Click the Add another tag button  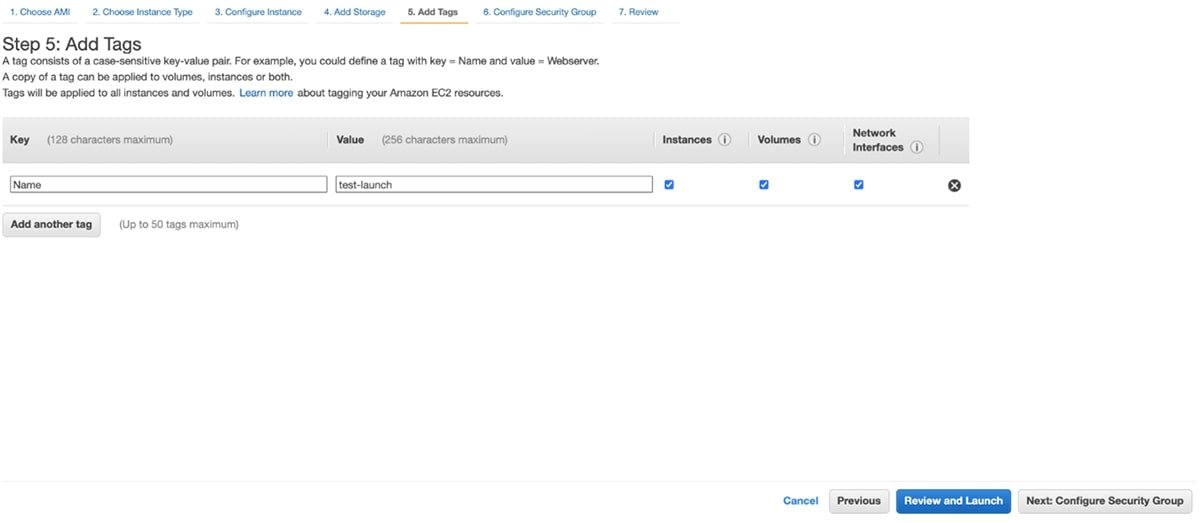point(51,224)
